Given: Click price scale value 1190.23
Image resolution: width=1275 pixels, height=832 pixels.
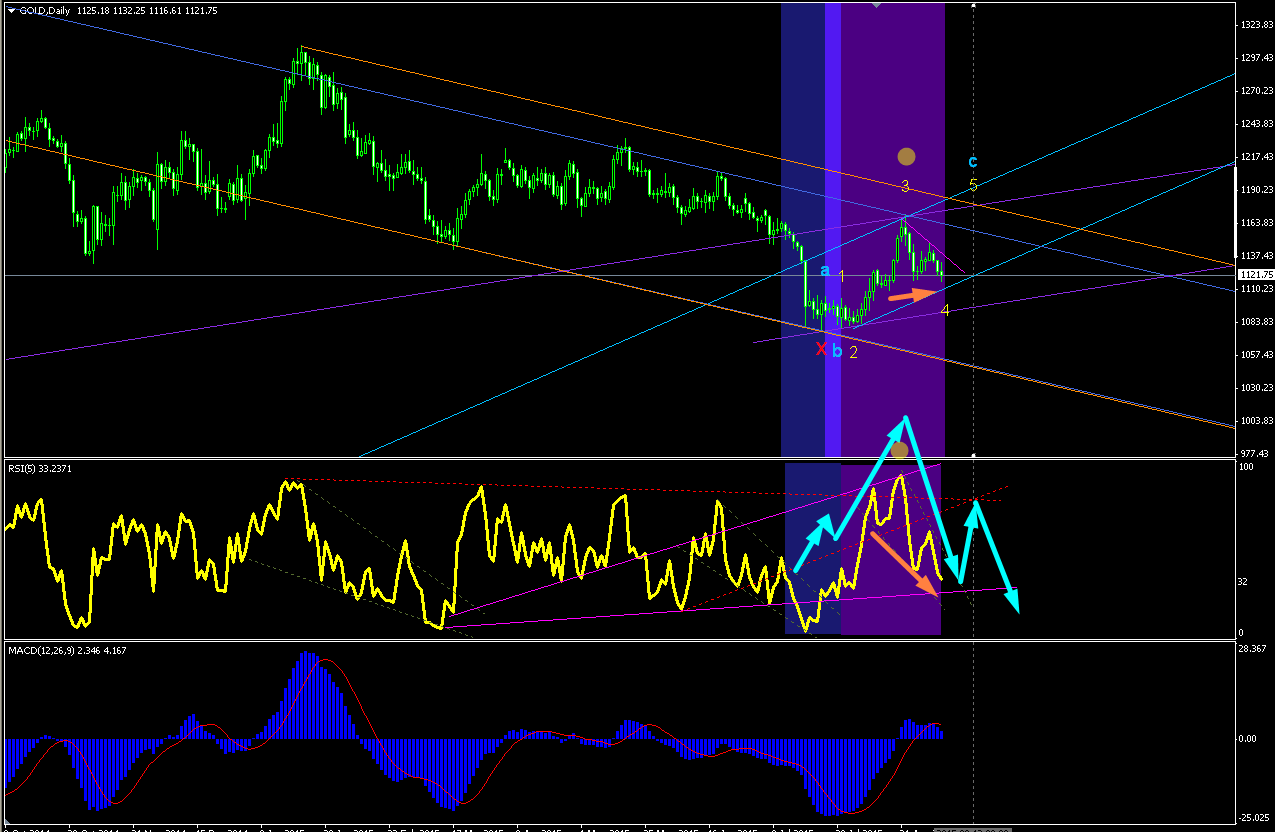Looking at the screenshot, I should [x=1255, y=190].
